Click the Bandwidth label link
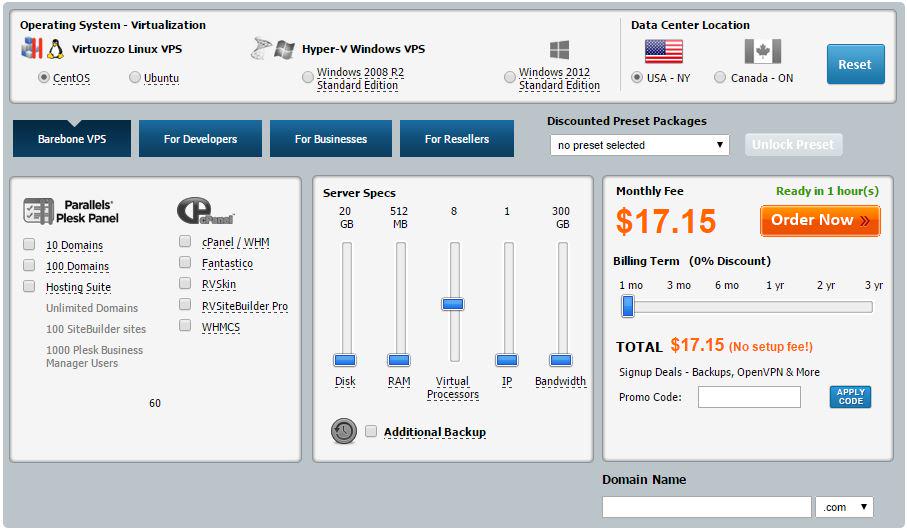 coord(561,381)
